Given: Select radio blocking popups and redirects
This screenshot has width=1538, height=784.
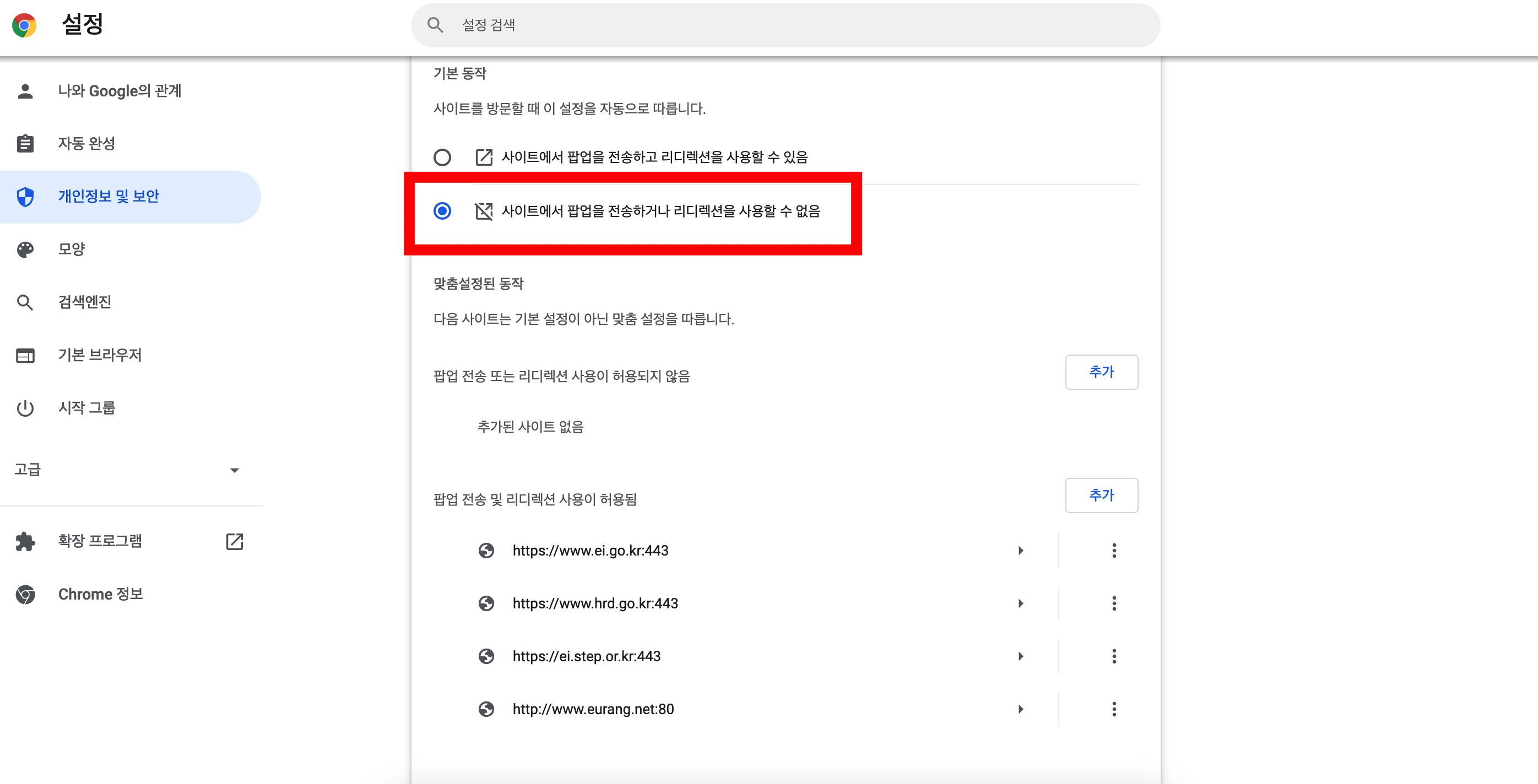Looking at the screenshot, I should (442, 211).
